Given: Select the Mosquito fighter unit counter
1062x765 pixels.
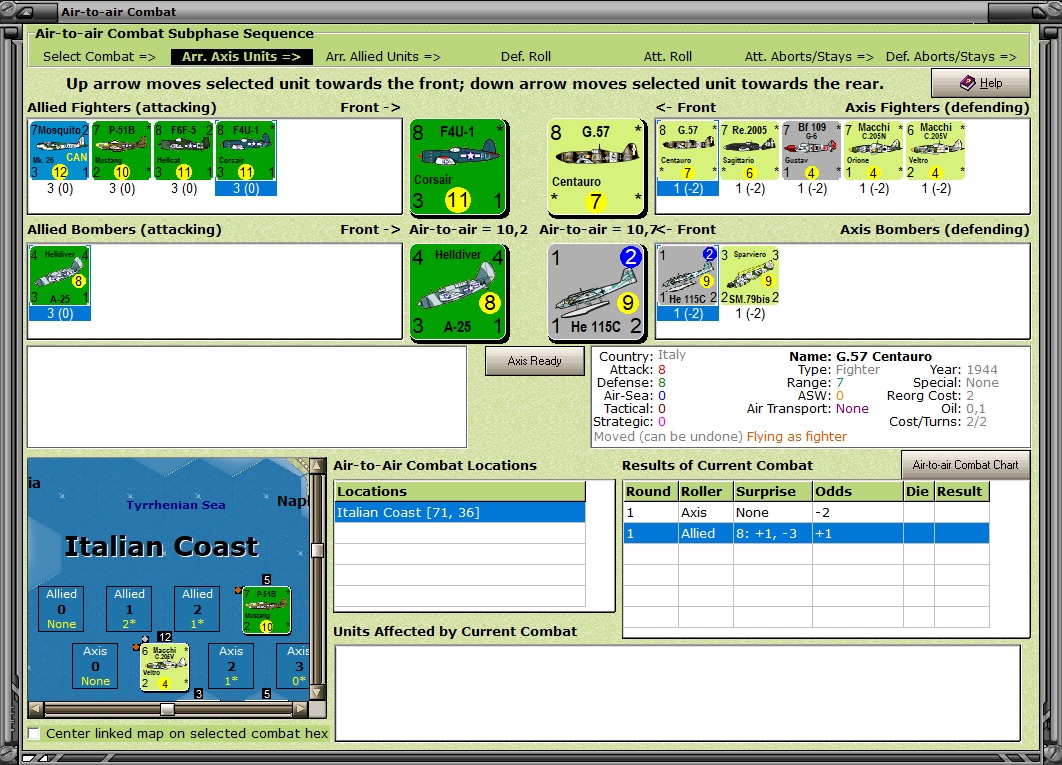Looking at the screenshot, I should [x=60, y=150].
